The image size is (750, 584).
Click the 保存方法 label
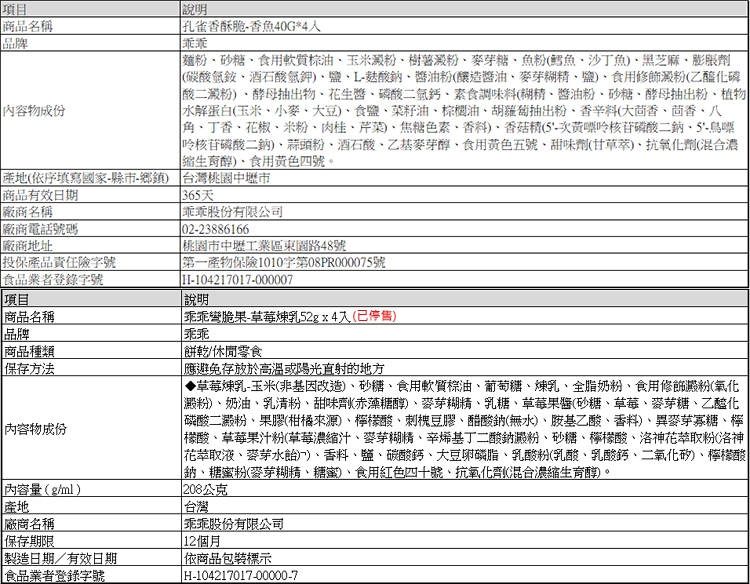29,369
